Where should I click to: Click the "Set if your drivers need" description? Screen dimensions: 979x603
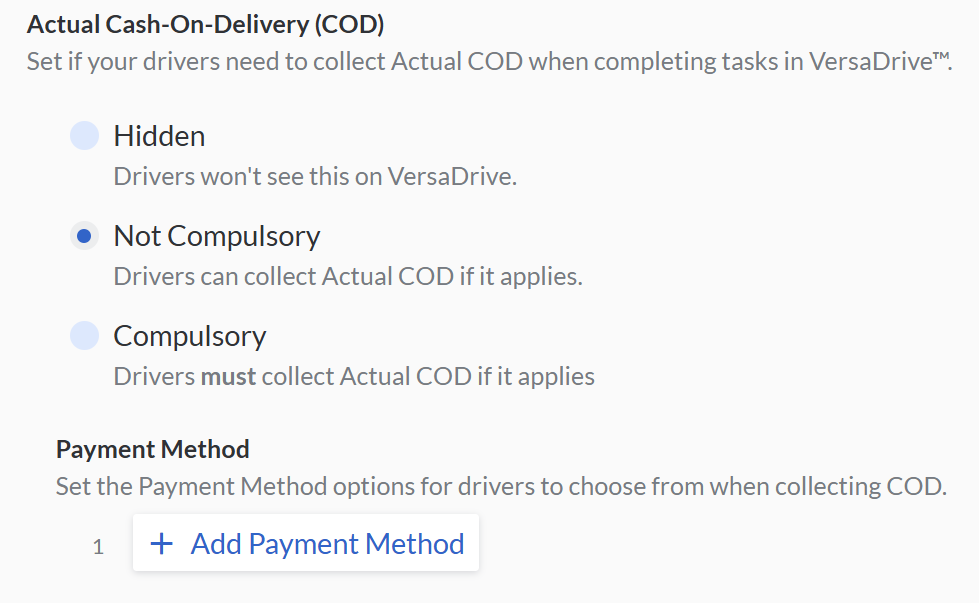(488, 62)
